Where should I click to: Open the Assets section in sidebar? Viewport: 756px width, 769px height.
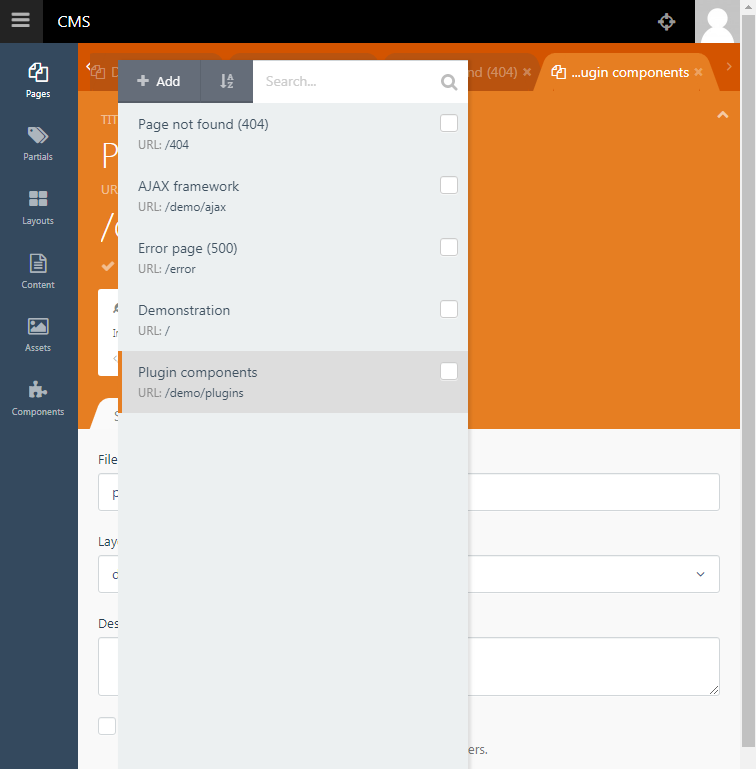(x=38, y=334)
